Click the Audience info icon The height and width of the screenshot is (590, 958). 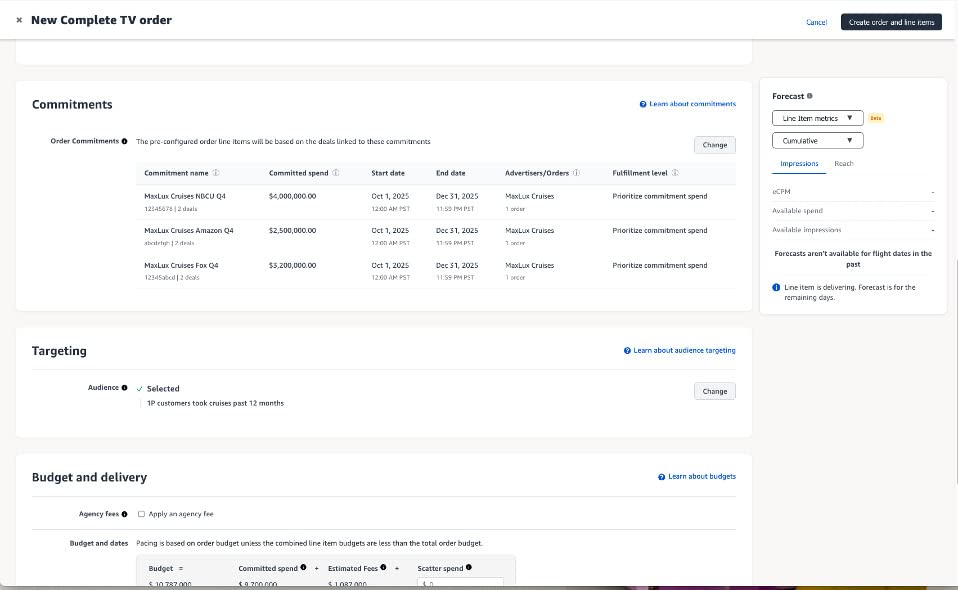pos(127,388)
